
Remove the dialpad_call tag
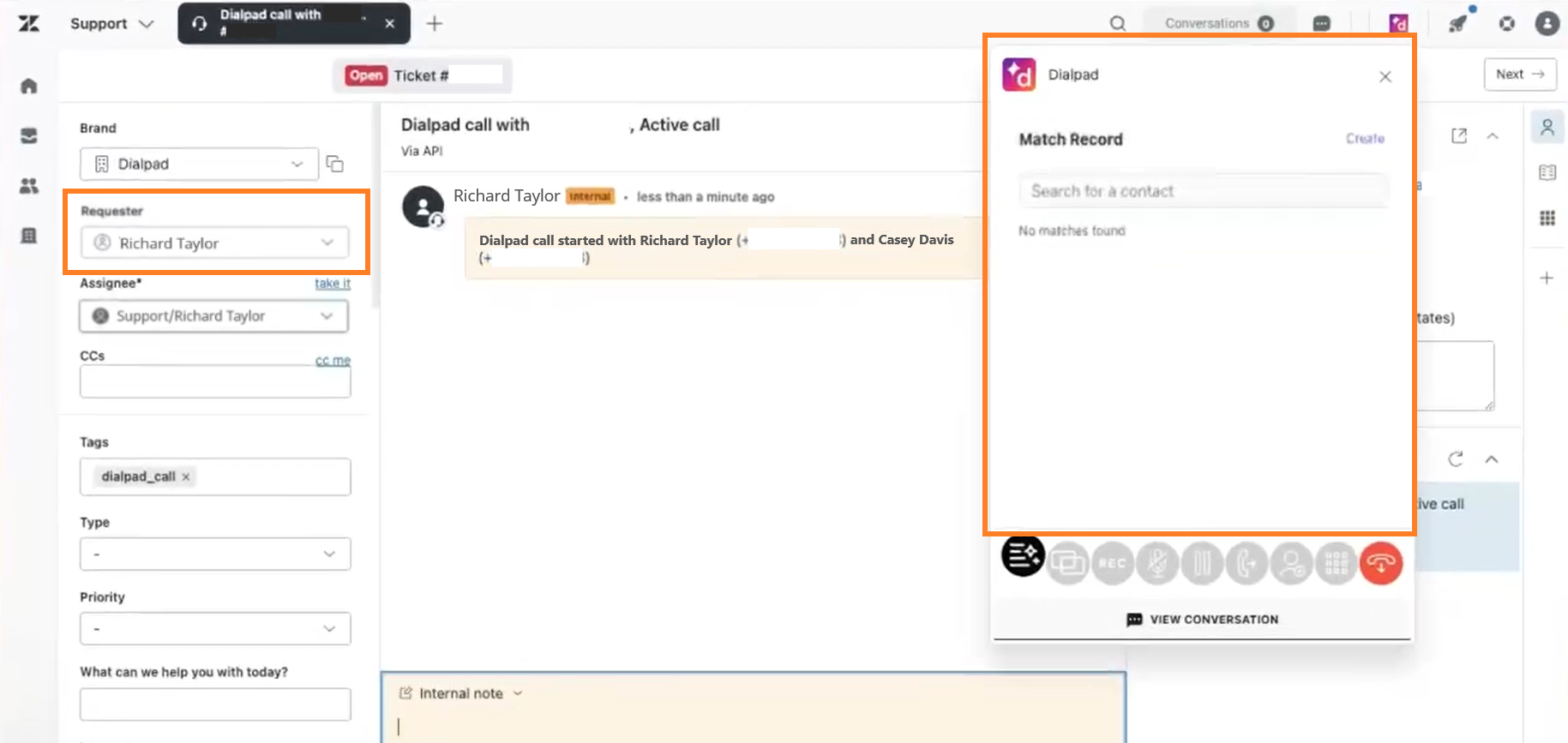(185, 476)
